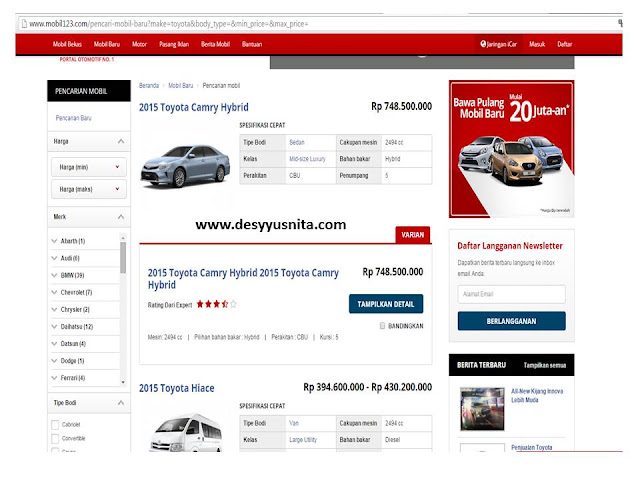Screen dimensions: 640x480
Task: Click the Camry Hybrid car photo
Action: [x=185, y=166]
